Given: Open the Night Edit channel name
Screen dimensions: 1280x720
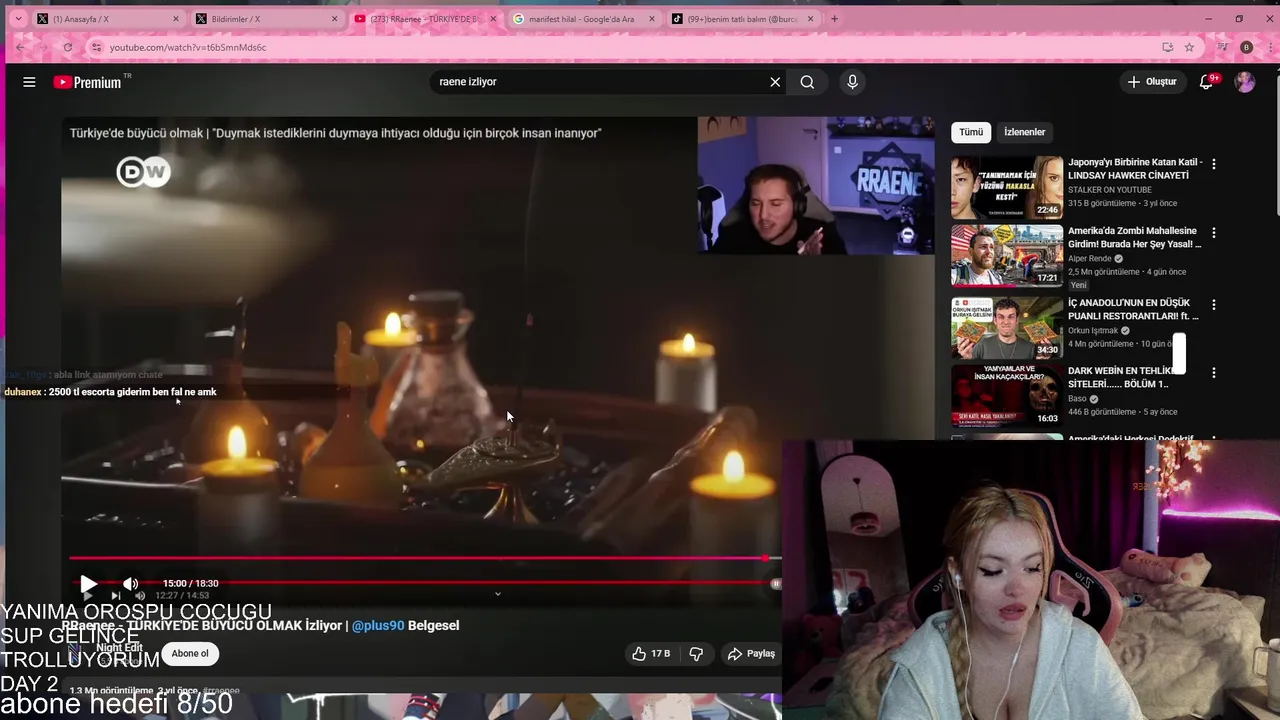Looking at the screenshot, I should tap(119, 648).
